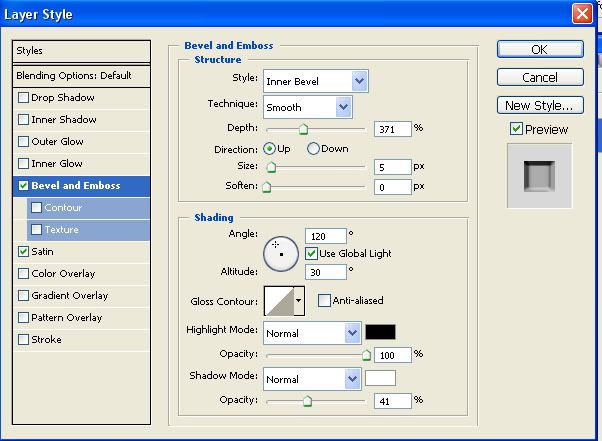Click the New Style... button
Image resolution: width=602 pixels, height=441 pixels.
540,106
